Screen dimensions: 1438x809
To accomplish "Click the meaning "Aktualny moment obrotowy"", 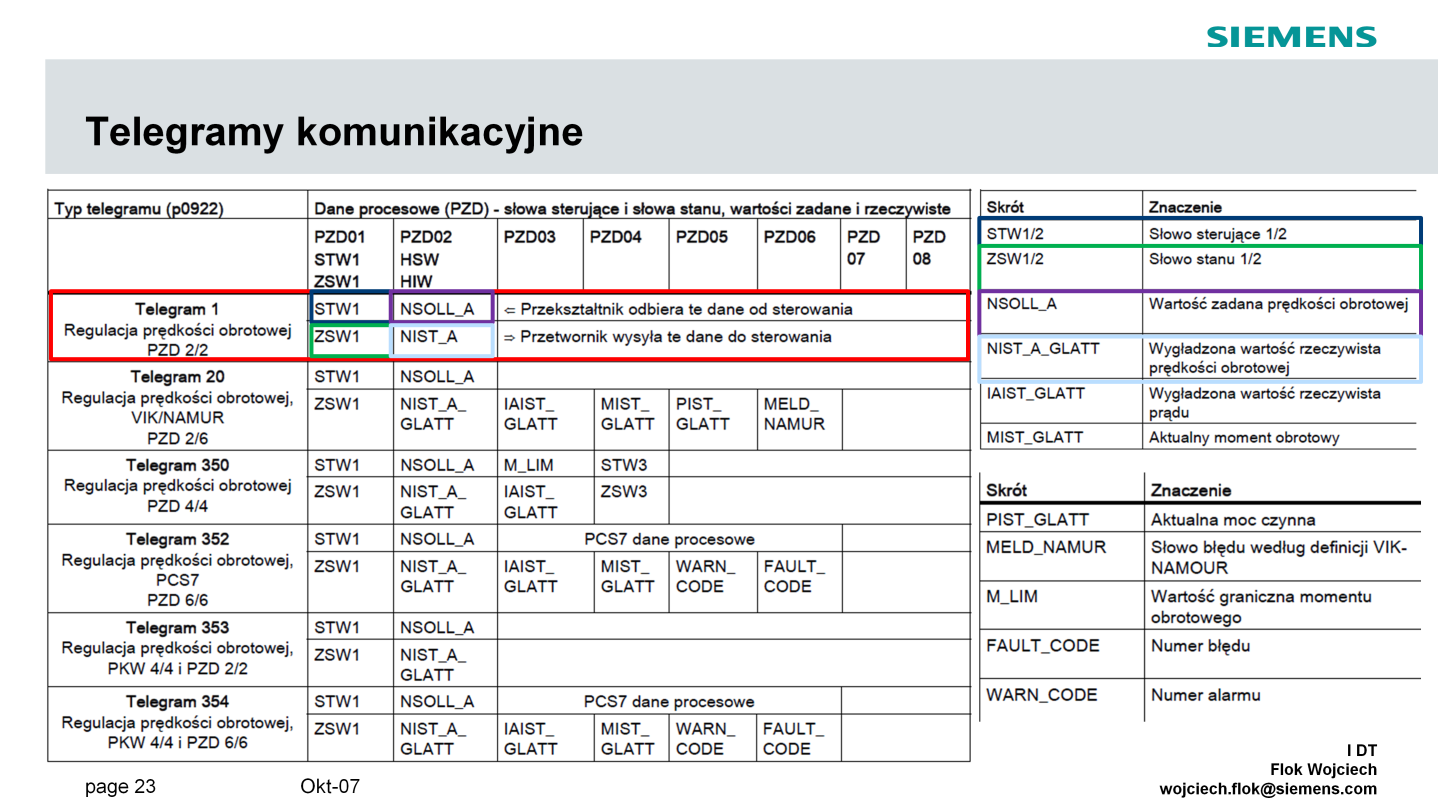I will pyautogui.click(x=1244, y=437).
